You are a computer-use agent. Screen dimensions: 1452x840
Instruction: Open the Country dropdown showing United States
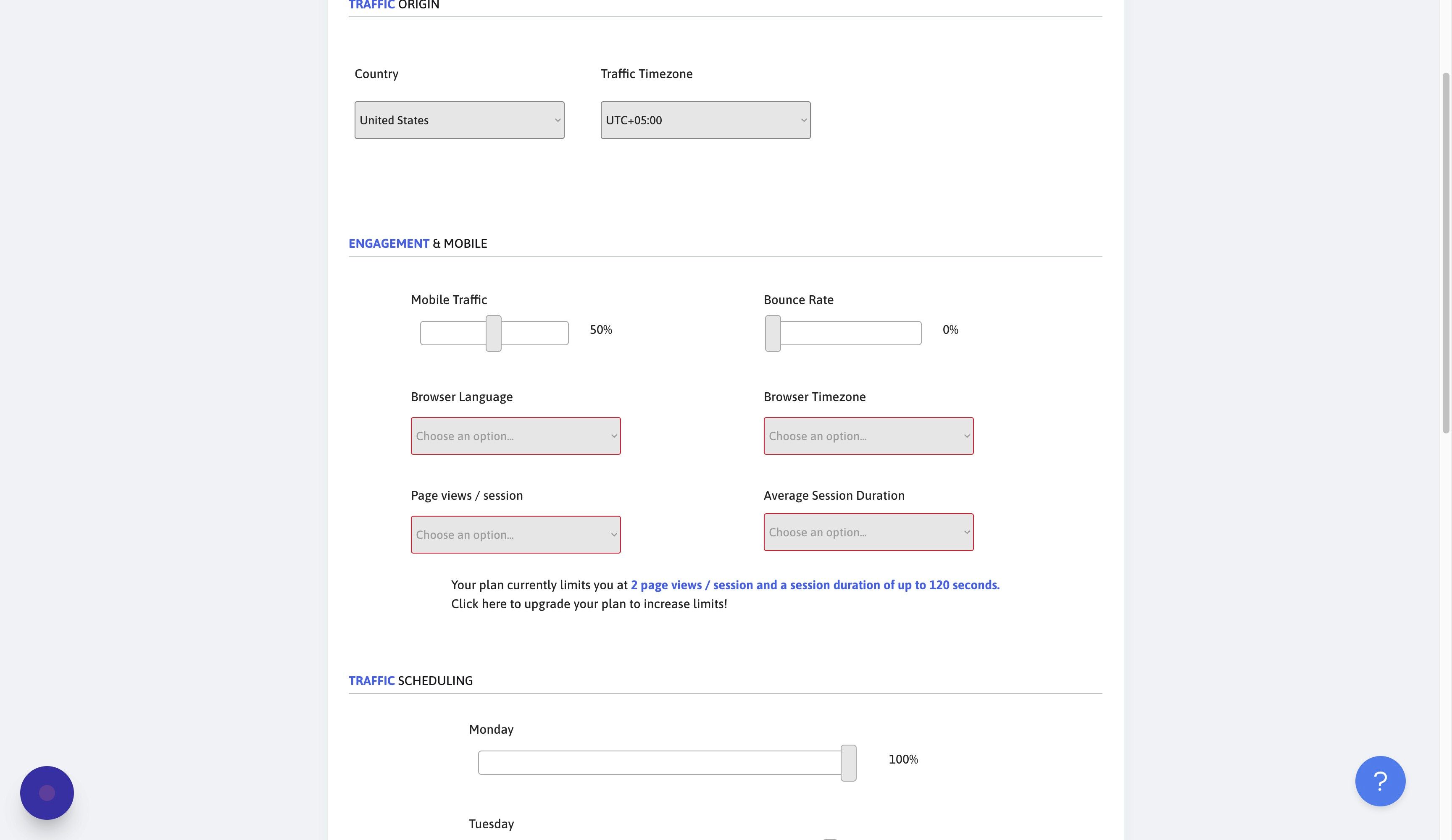click(x=459, y=120)
